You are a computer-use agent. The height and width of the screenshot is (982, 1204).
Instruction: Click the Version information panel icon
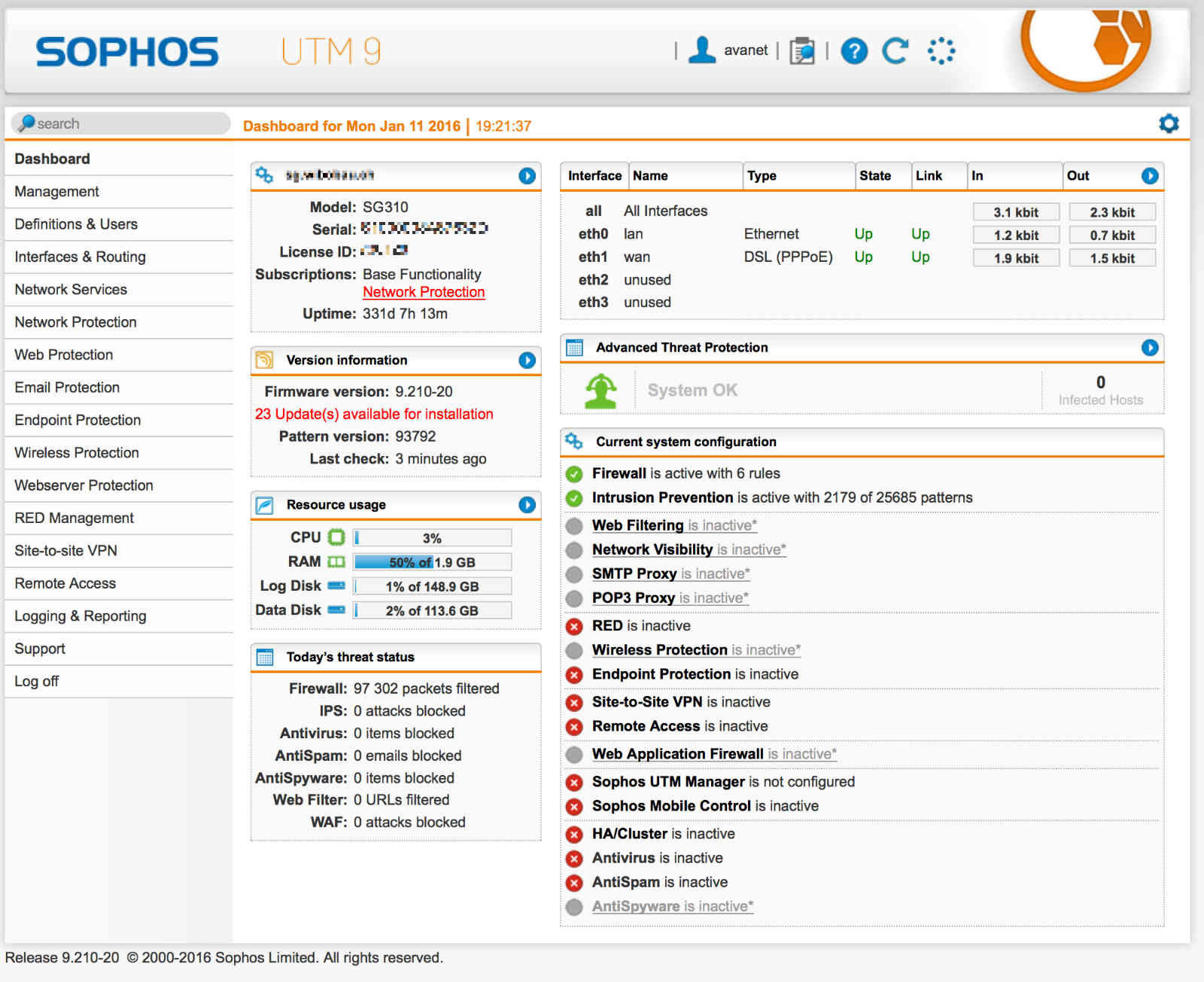(264, 360)
